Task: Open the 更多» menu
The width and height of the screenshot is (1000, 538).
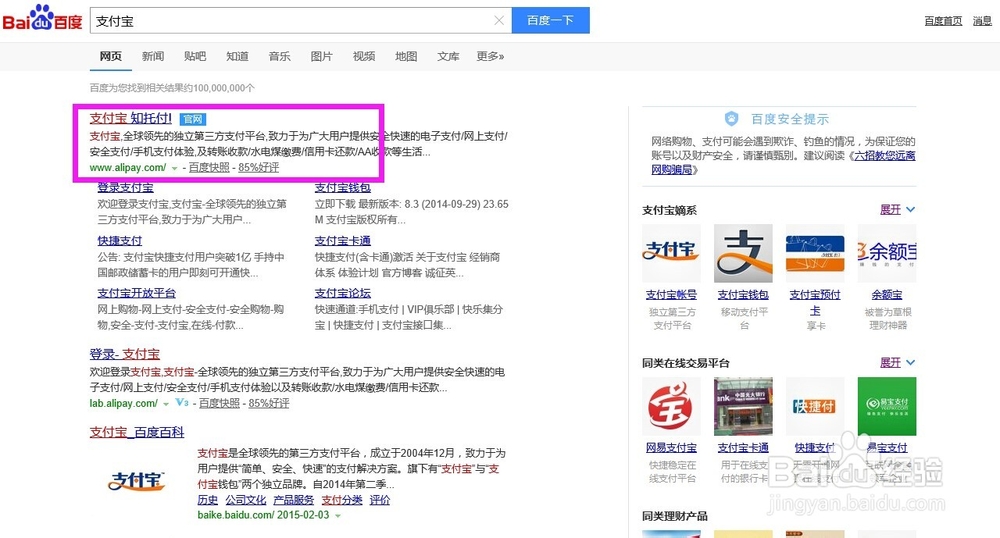Action: pos(490,56)
